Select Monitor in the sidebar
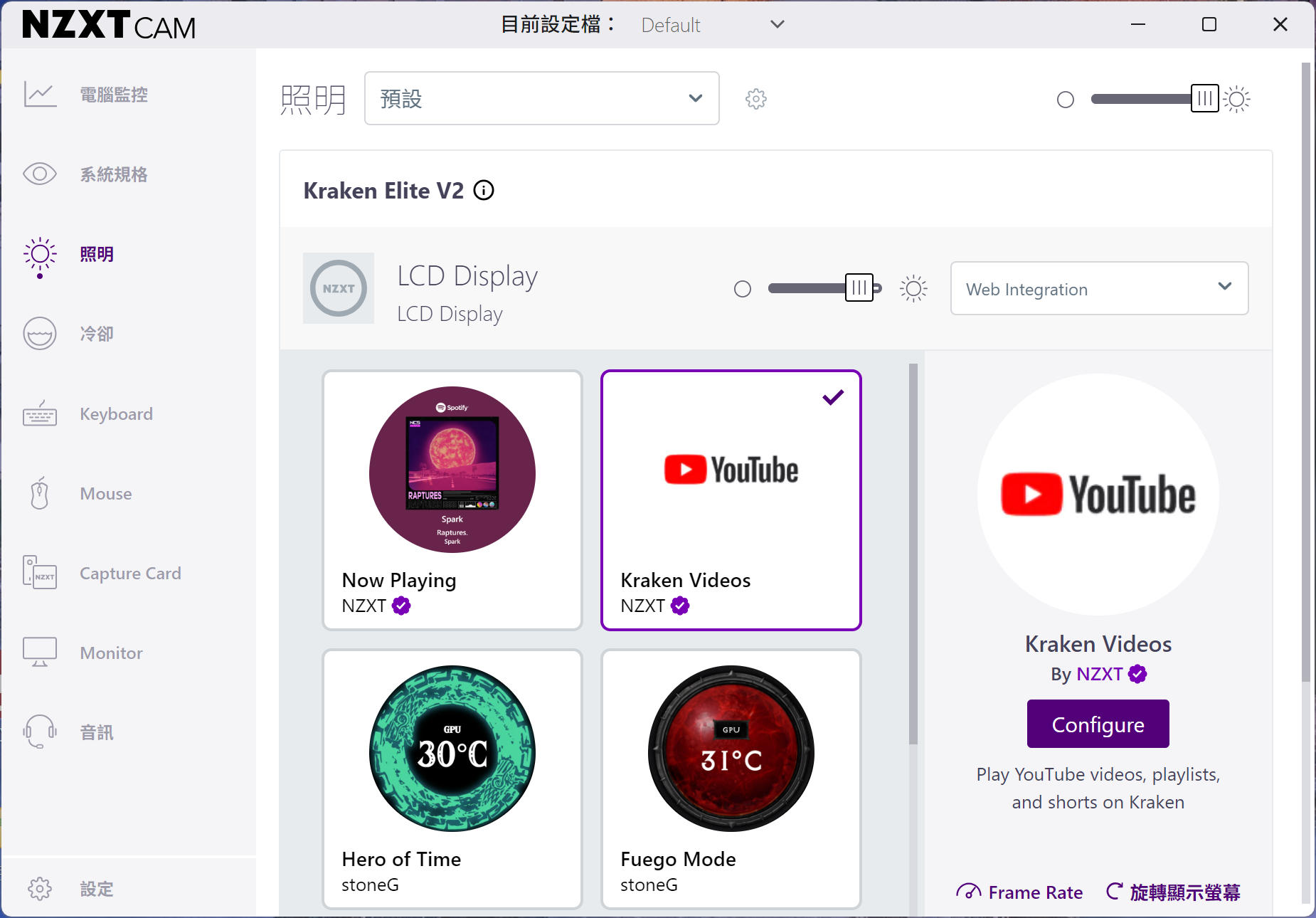 point(111,653)
